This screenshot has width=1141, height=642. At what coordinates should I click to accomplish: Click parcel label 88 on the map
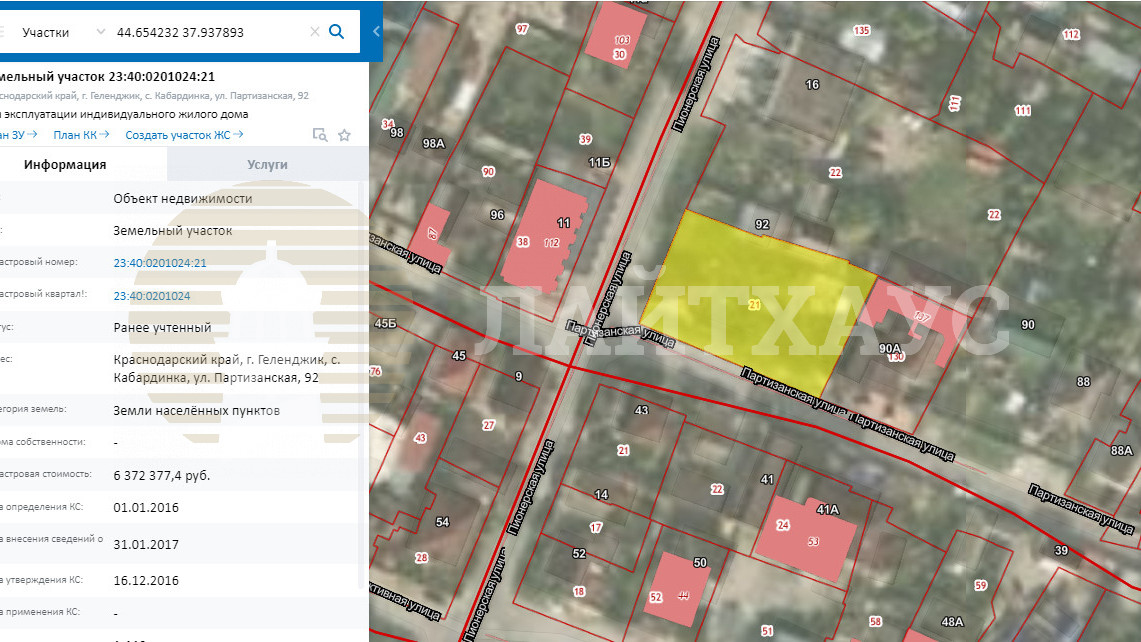1084,381
